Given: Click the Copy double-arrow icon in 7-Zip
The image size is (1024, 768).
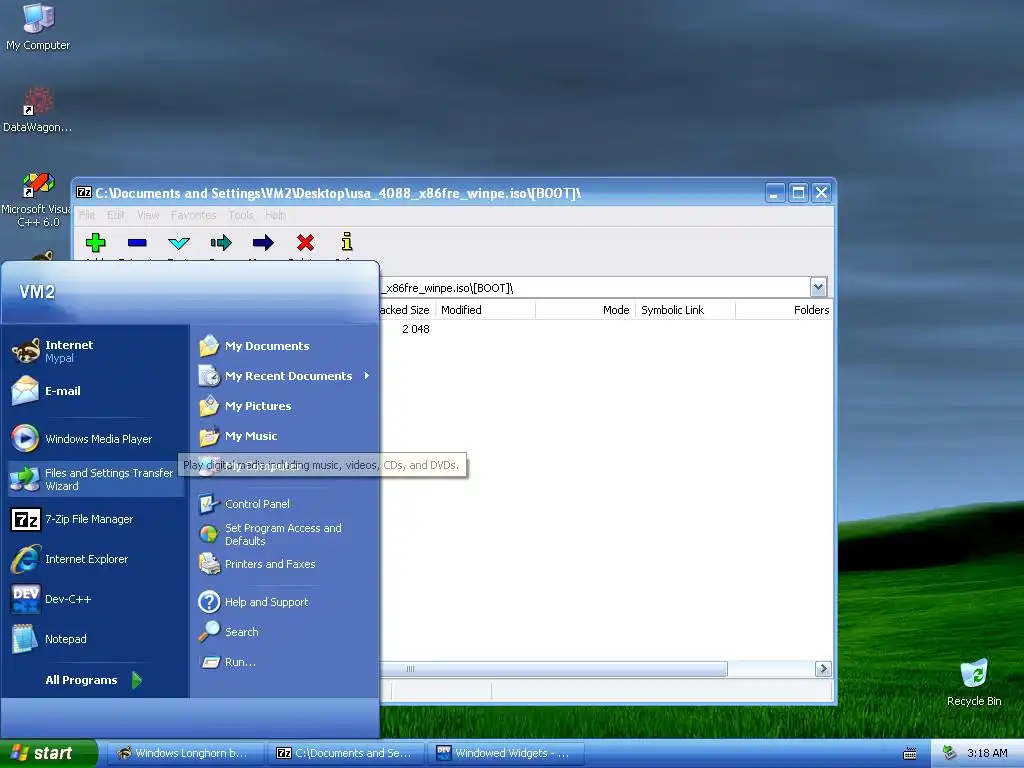Looking at the screenshot, I should (x=221, y=243).
